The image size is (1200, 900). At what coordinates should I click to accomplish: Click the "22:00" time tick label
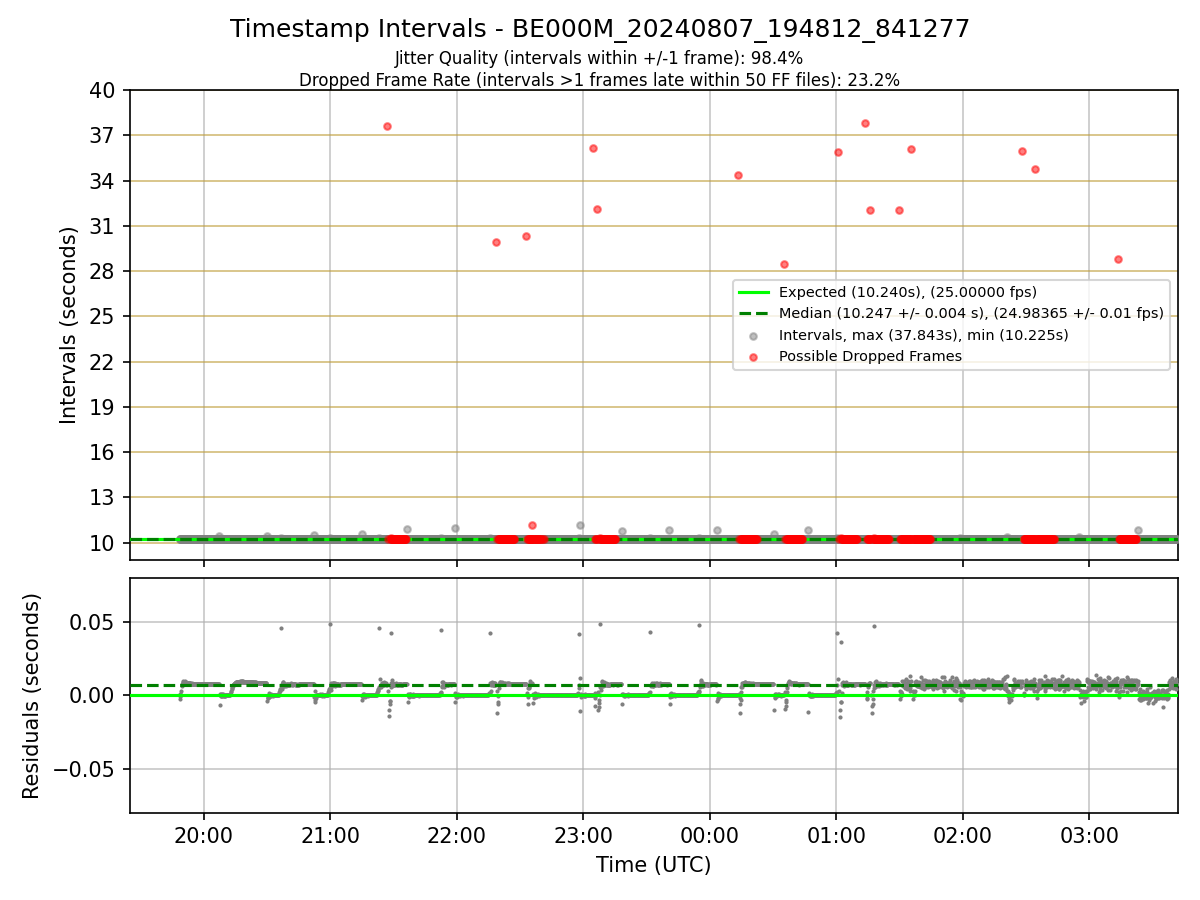click(457, 835)
